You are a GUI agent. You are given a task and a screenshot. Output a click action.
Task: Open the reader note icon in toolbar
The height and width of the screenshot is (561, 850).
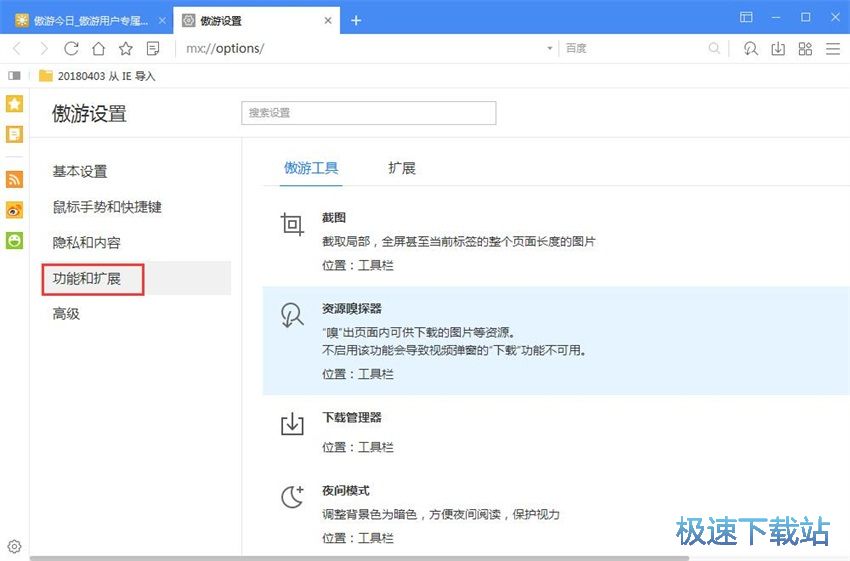click(153, 49)
